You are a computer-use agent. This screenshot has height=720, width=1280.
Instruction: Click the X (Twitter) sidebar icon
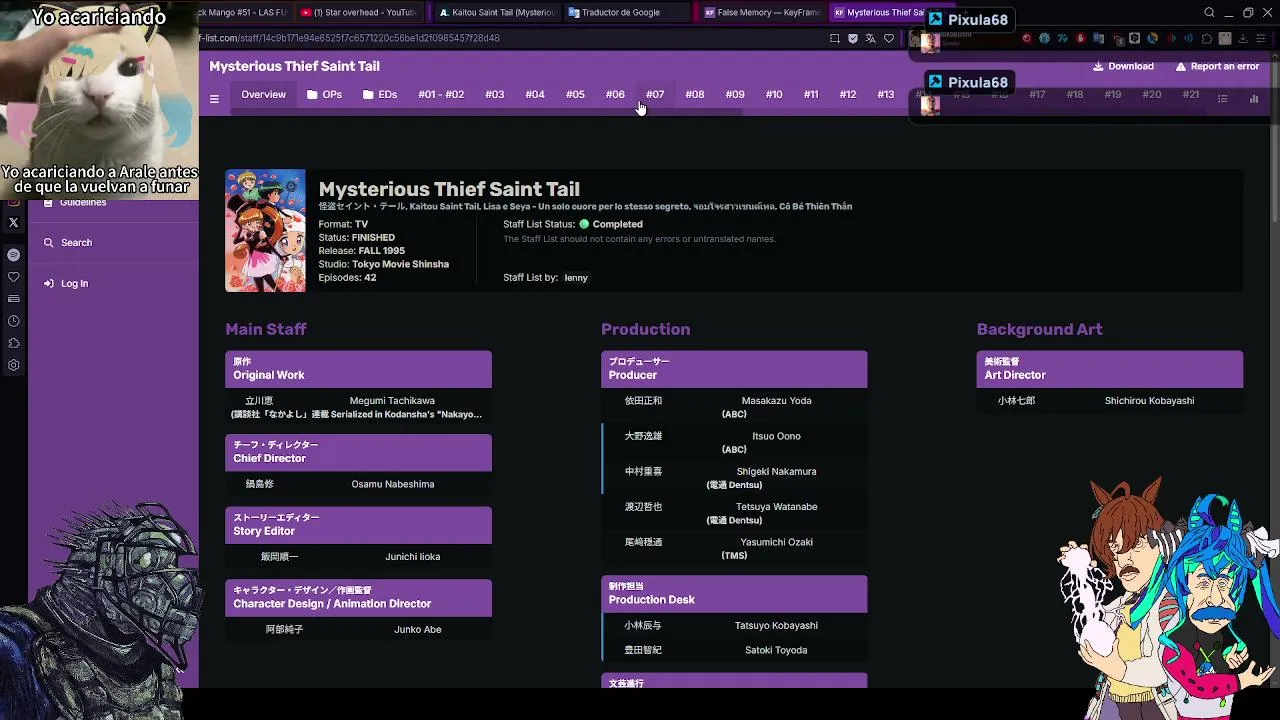[x=14, y=223]
